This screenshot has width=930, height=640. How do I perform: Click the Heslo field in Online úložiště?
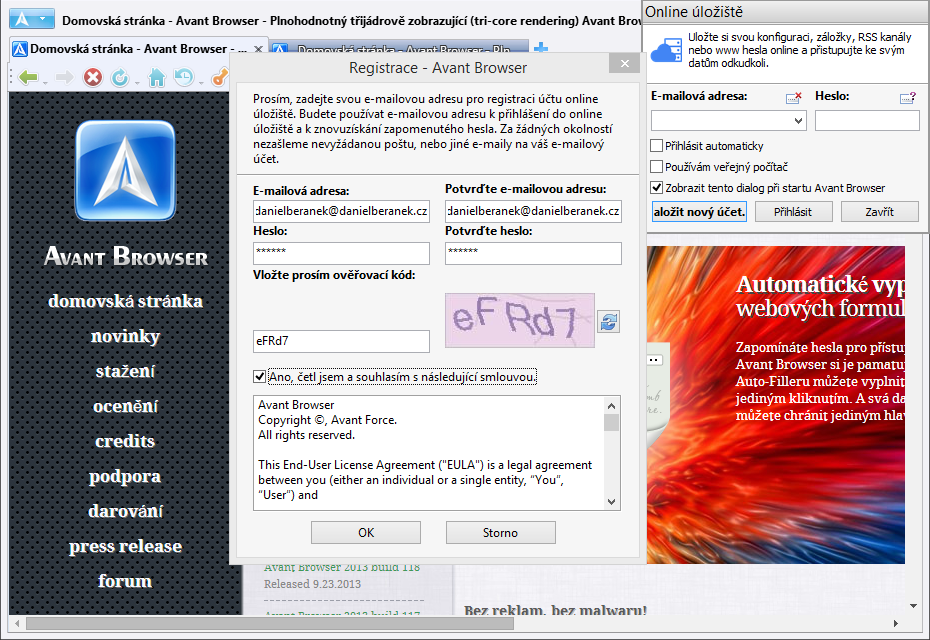tap(867, 120)
